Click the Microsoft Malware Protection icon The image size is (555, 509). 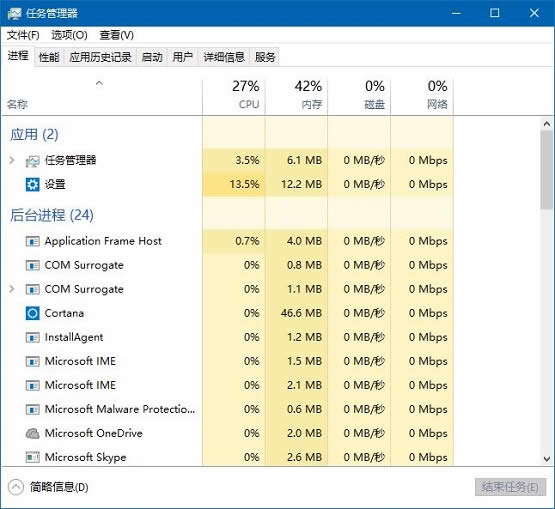(33, 410)
